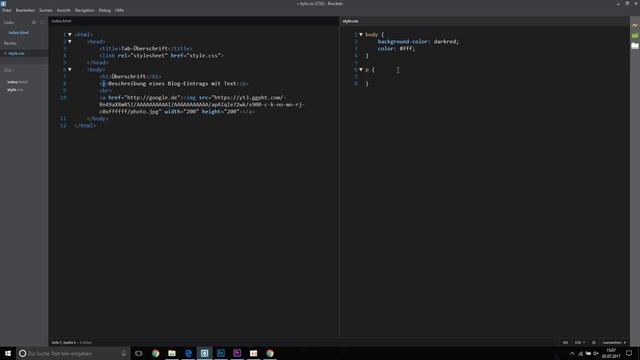Screen dimensions: 640x360
Task: Click the taskbar clock and date
Action: point(611,353)
